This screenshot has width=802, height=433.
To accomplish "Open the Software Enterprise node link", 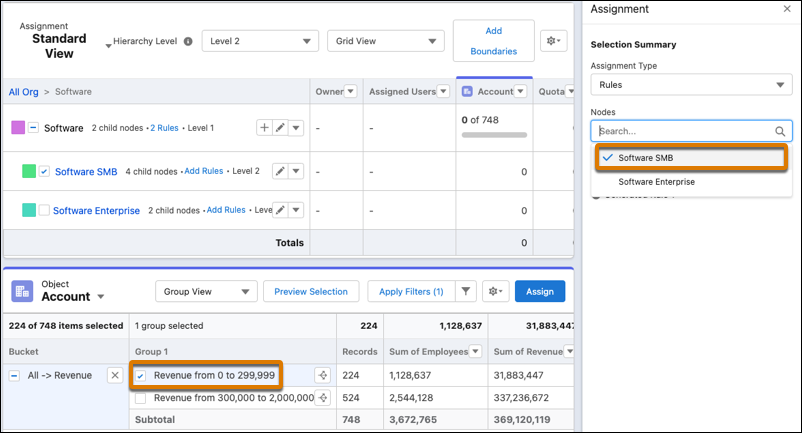I will pos(96,211).
